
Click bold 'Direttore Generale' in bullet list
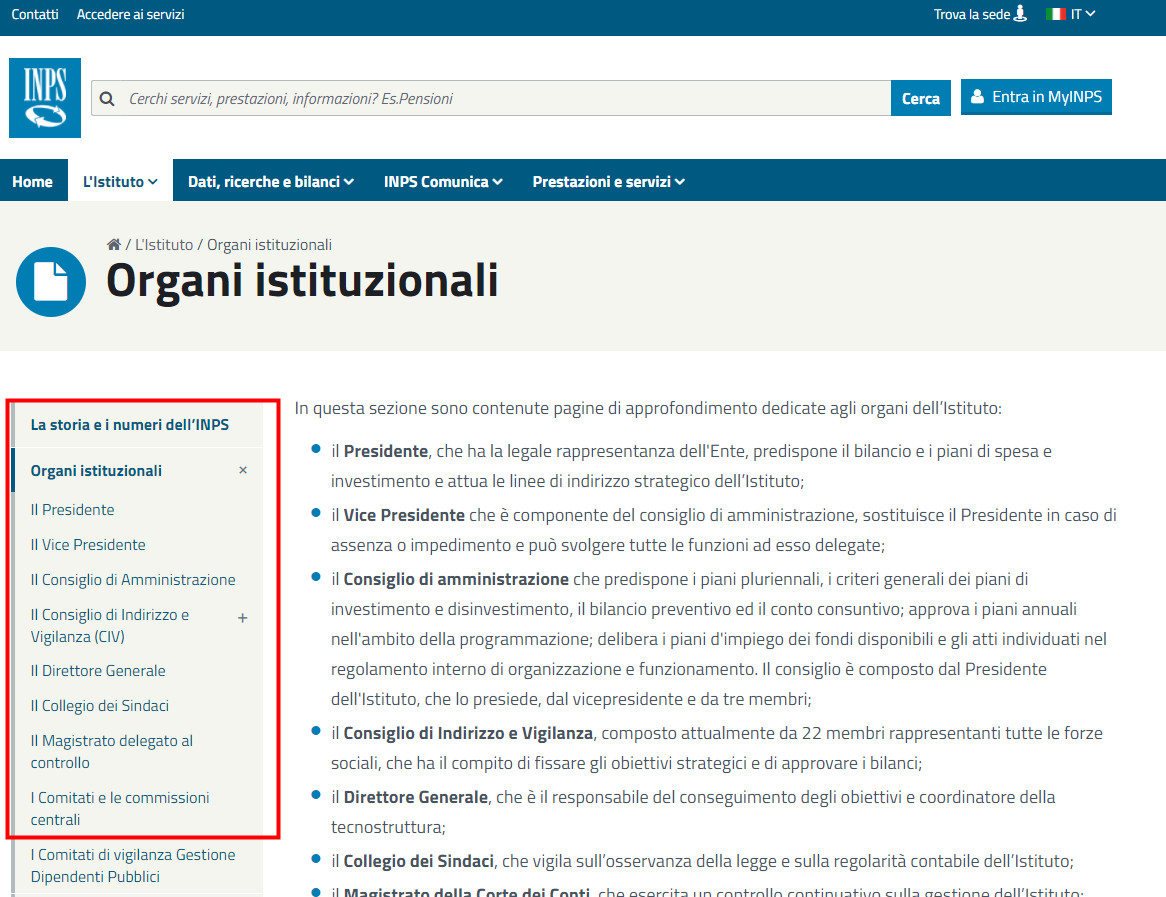[x=416, y=797]
